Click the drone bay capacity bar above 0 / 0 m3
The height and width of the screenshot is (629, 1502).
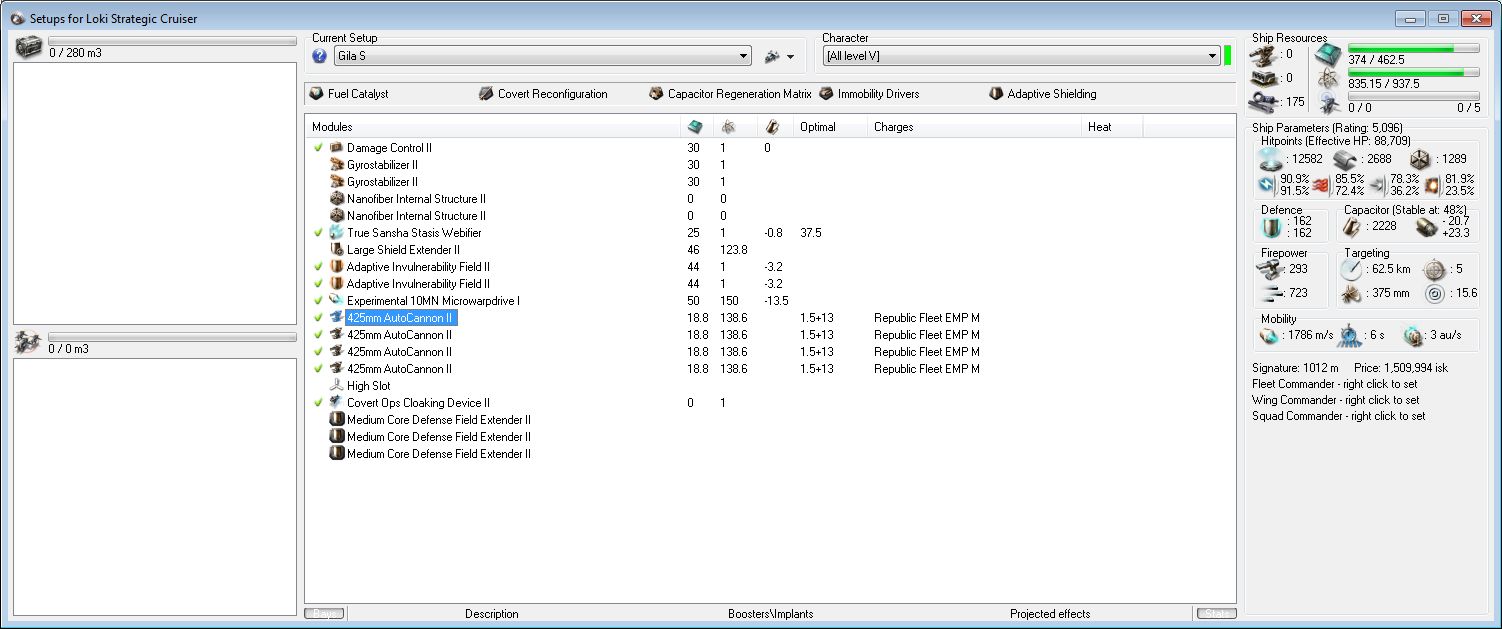click(173, 337)
